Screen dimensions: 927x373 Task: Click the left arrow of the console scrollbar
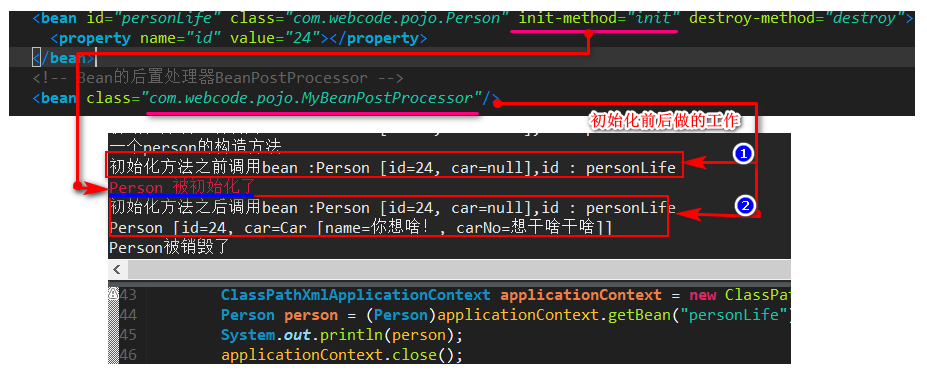116,270
